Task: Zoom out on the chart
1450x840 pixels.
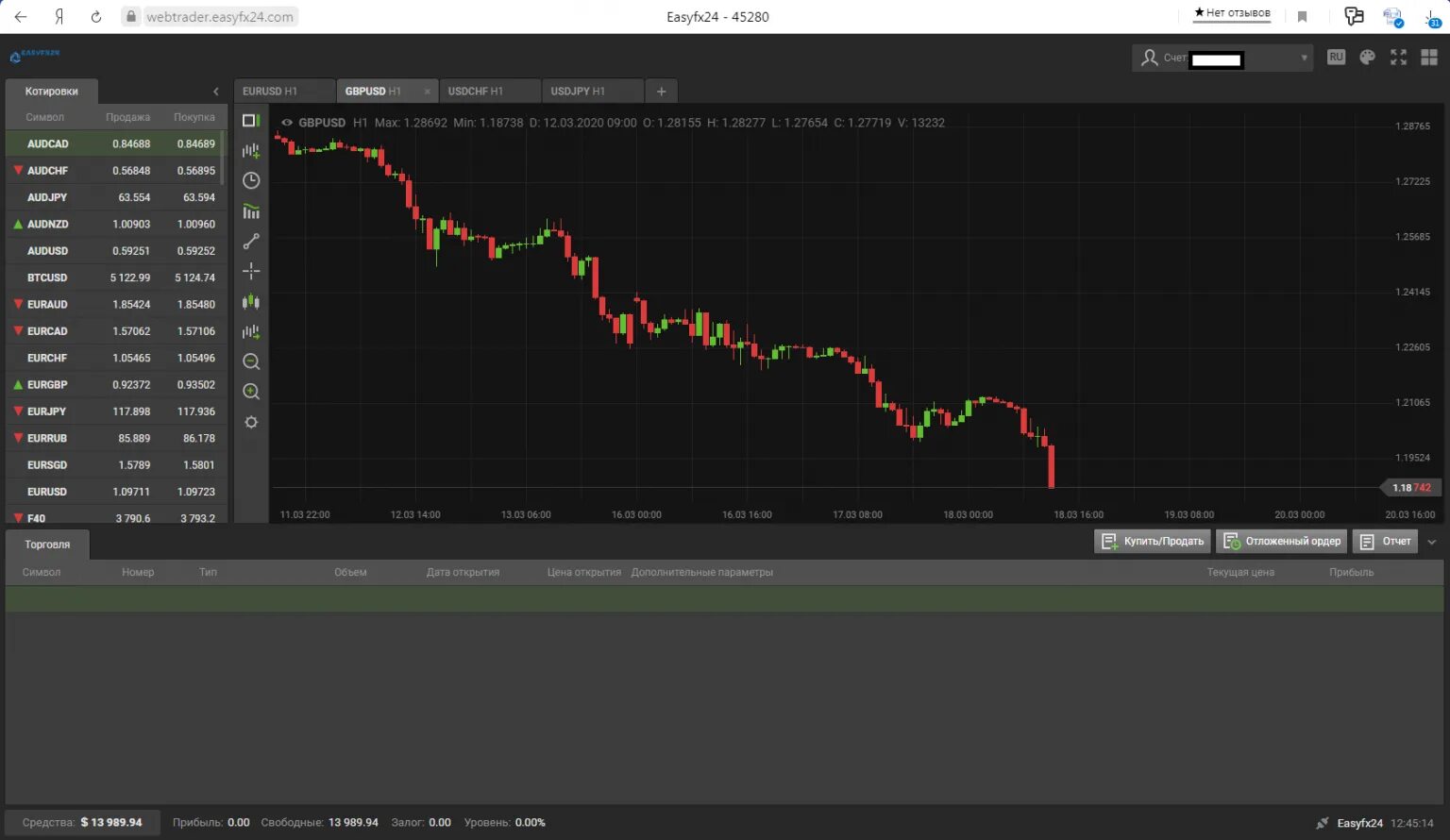Action: pos(251,361)
